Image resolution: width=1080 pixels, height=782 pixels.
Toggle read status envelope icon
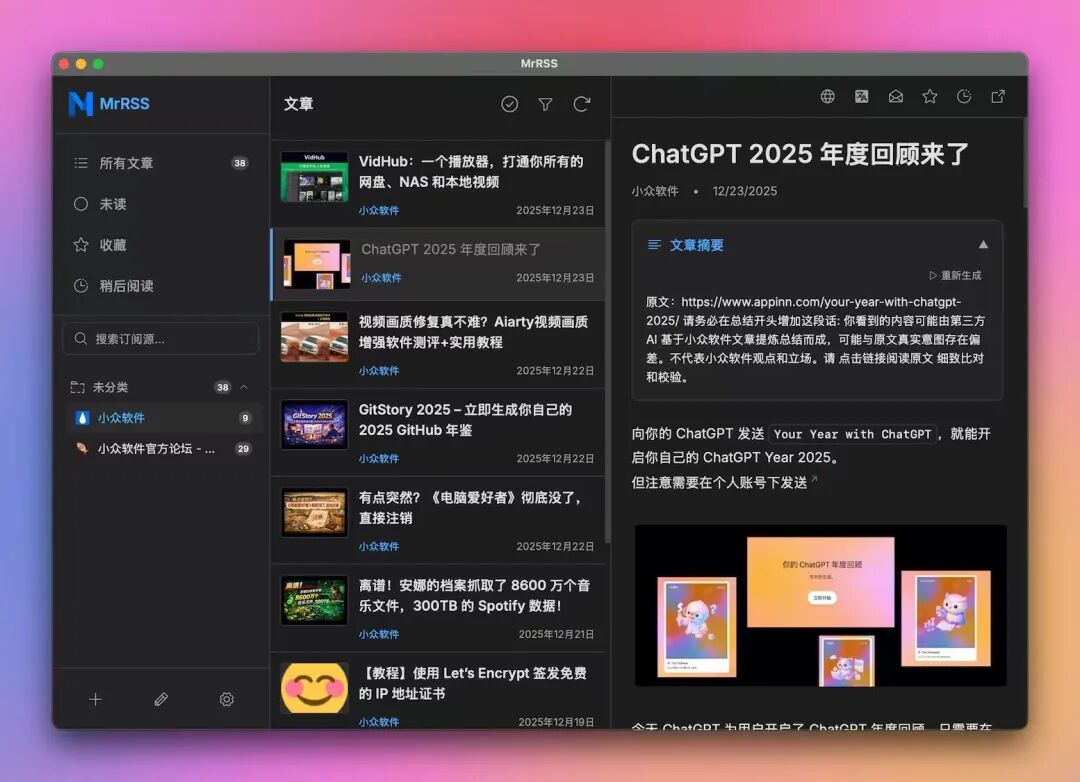(x=896, y=96)
